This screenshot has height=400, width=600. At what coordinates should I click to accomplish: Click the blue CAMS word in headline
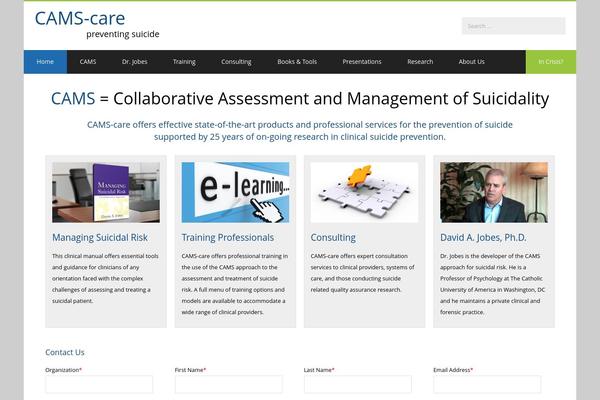(x=73, y=98)
